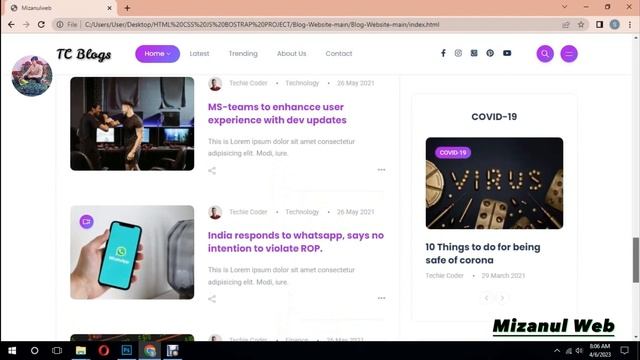Image resolution: width=640 pixels, height=360 pixels.
Task: Click the video badge on whatsapp thumbnail
Action: click(87, 222)
